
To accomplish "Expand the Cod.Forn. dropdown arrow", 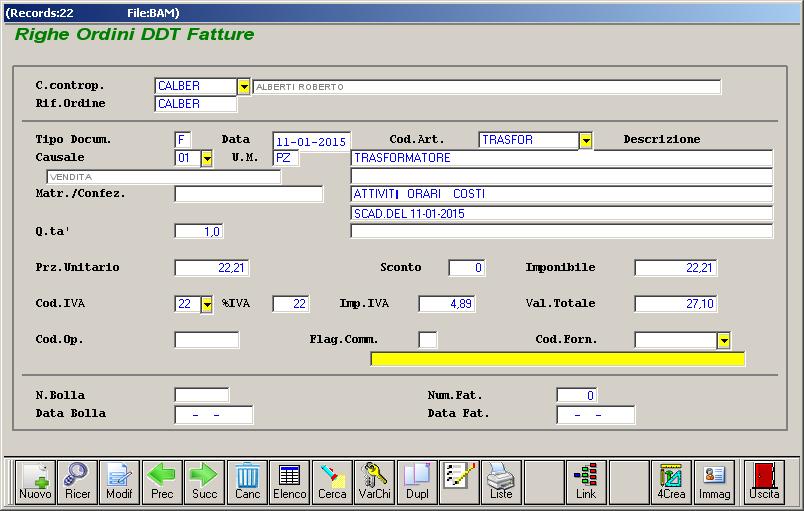I will 723,340.
